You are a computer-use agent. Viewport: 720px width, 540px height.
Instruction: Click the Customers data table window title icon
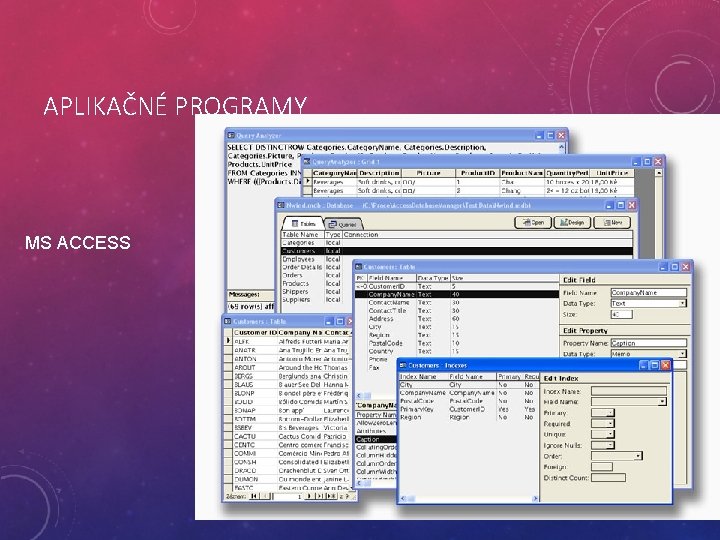[228, 321]
